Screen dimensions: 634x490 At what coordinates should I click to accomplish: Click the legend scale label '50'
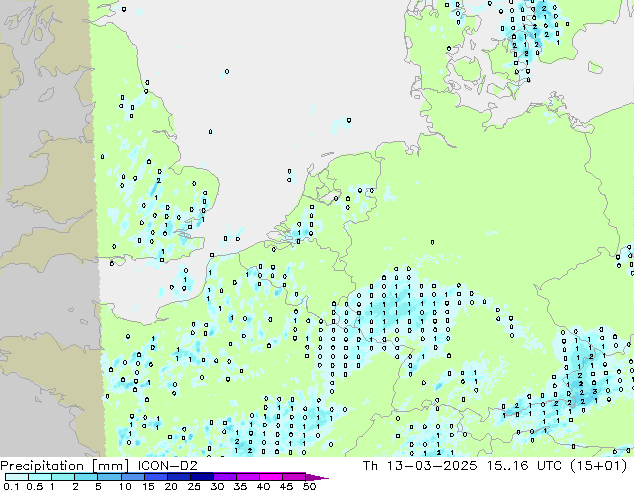tap(310, 486)
